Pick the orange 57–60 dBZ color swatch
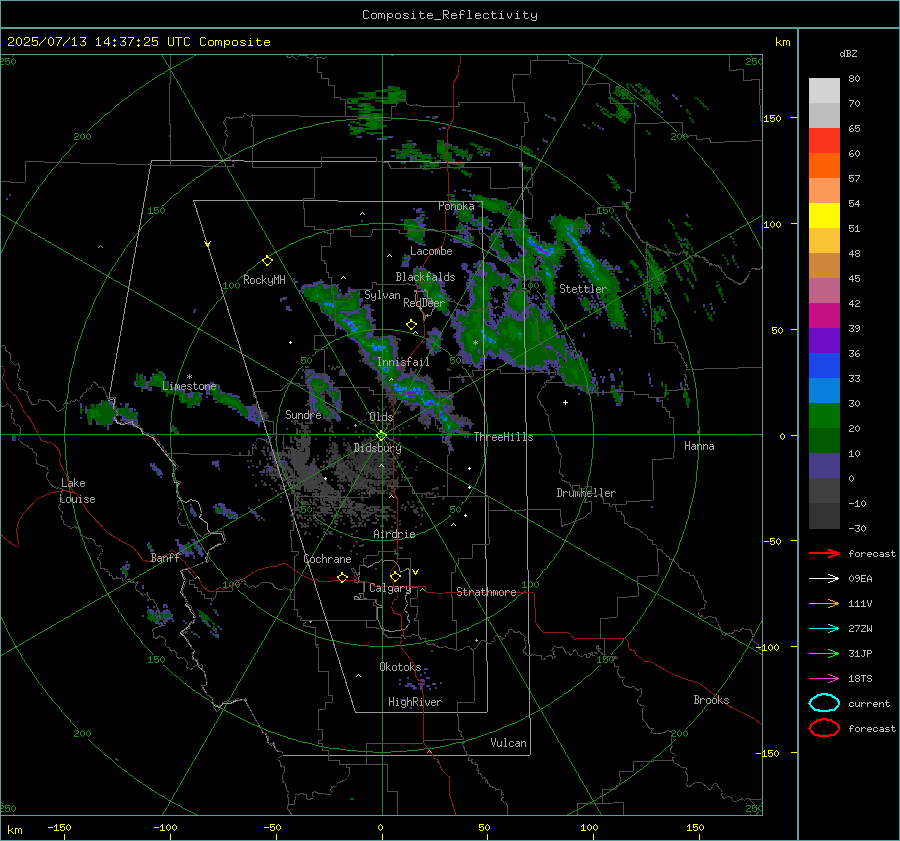This screenshot has width=900, height=841. pos(824,166)
